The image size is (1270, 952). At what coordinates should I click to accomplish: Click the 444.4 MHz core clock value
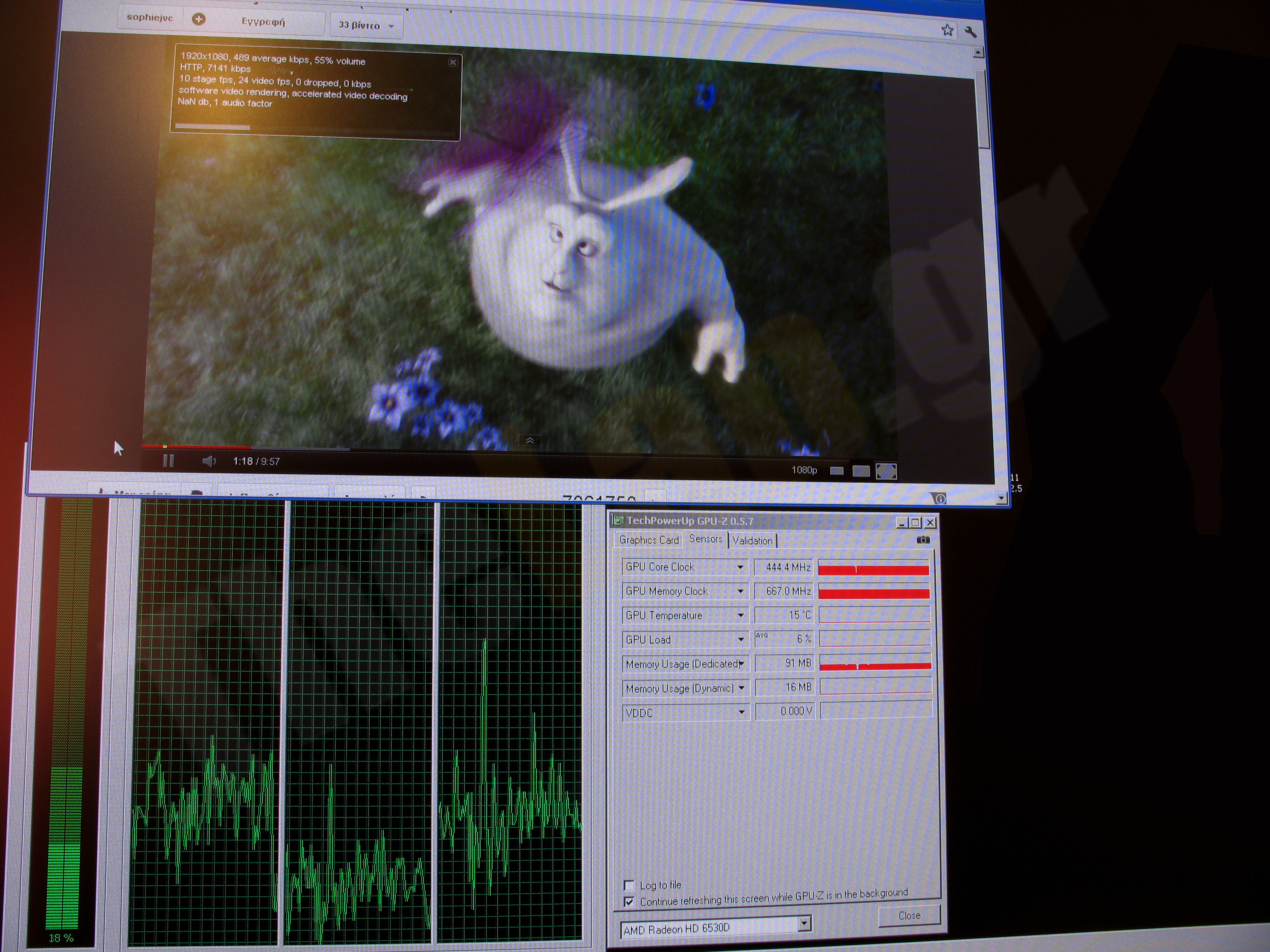[784, 567]
